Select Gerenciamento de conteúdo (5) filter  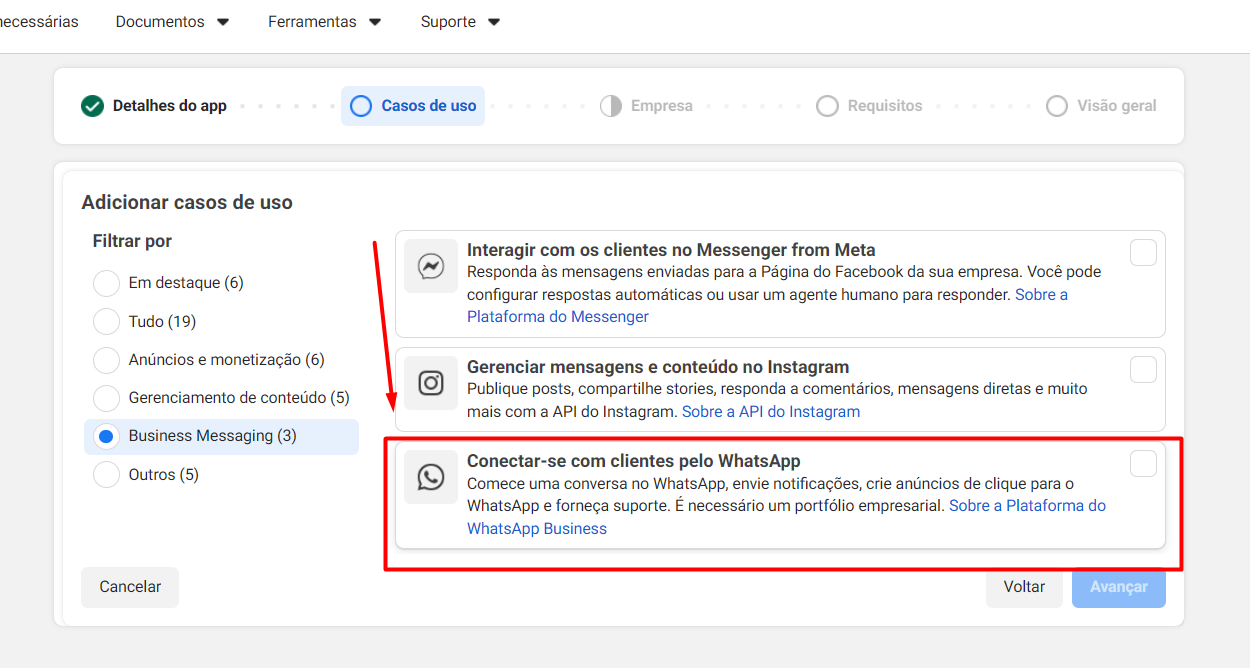[x=106, y=398]
